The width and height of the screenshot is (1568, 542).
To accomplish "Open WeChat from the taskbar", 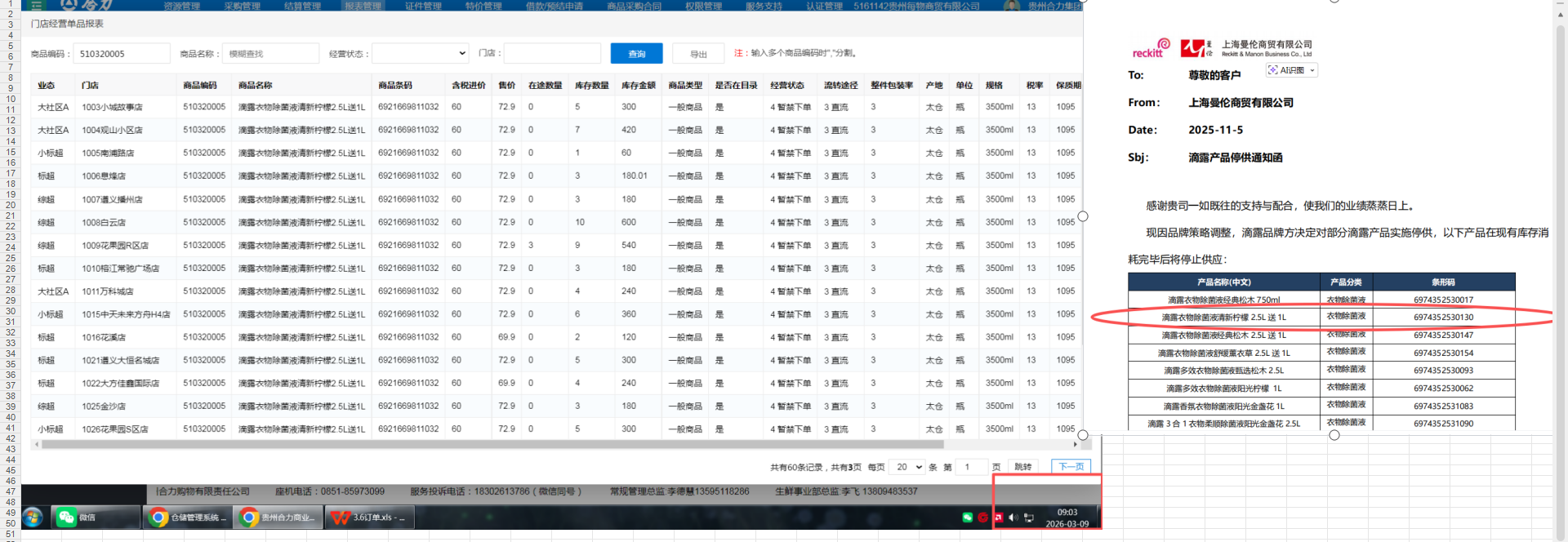I will point(96,518).
